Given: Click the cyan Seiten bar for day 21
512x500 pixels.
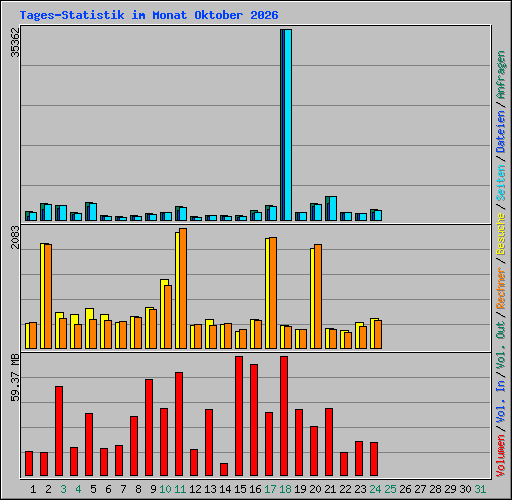Looking at the screenshot, I should click(333, 208).
